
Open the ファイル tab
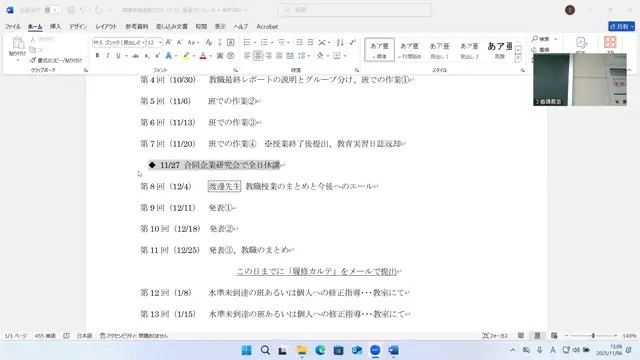tap(13, 27)
